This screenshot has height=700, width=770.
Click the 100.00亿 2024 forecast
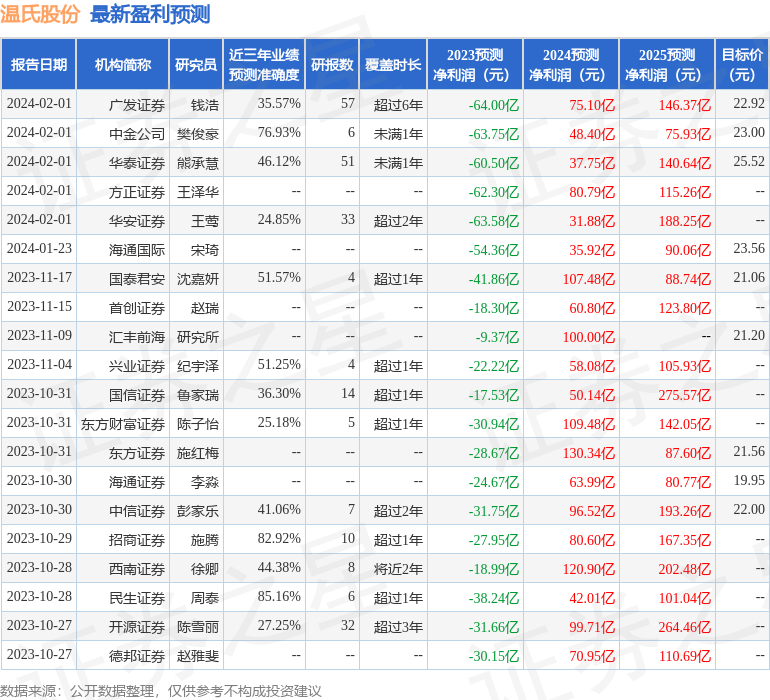pyautogui.click(x=589, y=336)
